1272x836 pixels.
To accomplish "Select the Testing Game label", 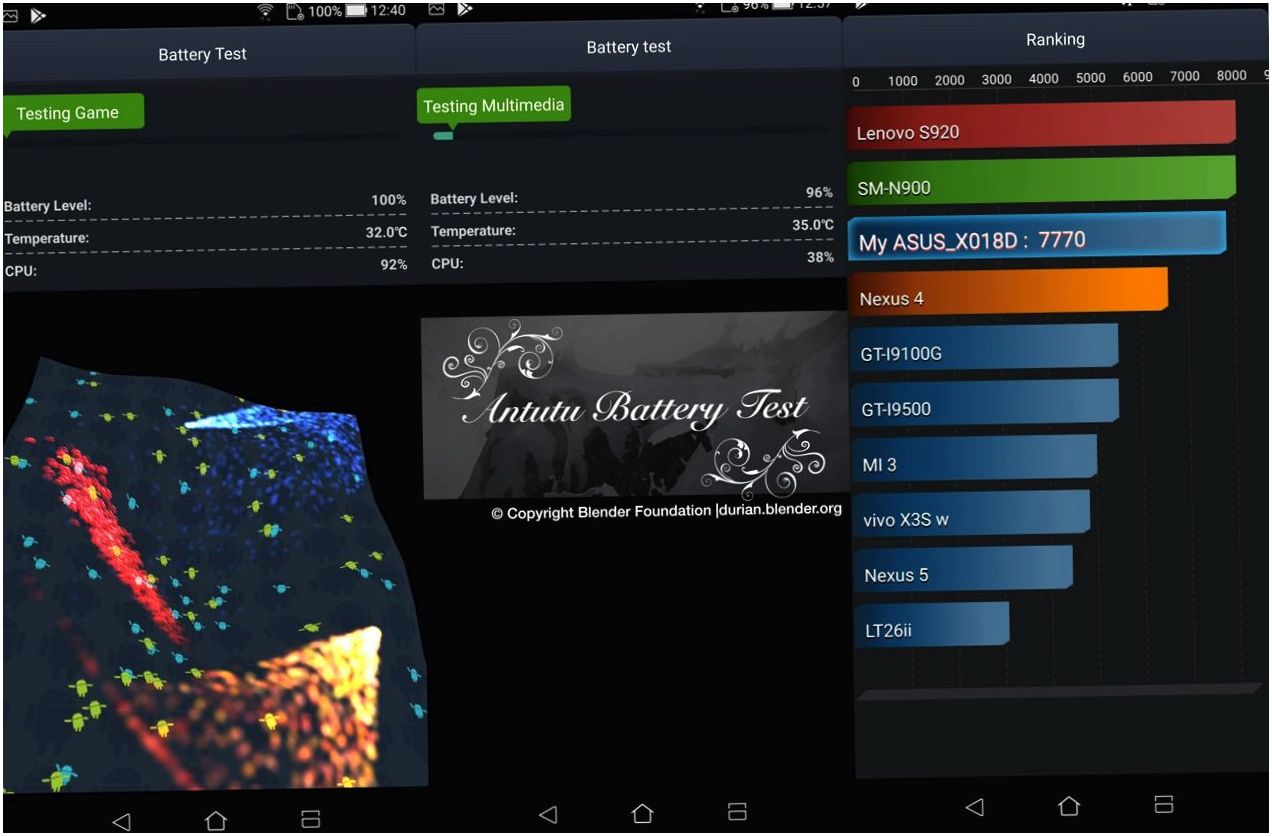I will (x=73, y=113).
